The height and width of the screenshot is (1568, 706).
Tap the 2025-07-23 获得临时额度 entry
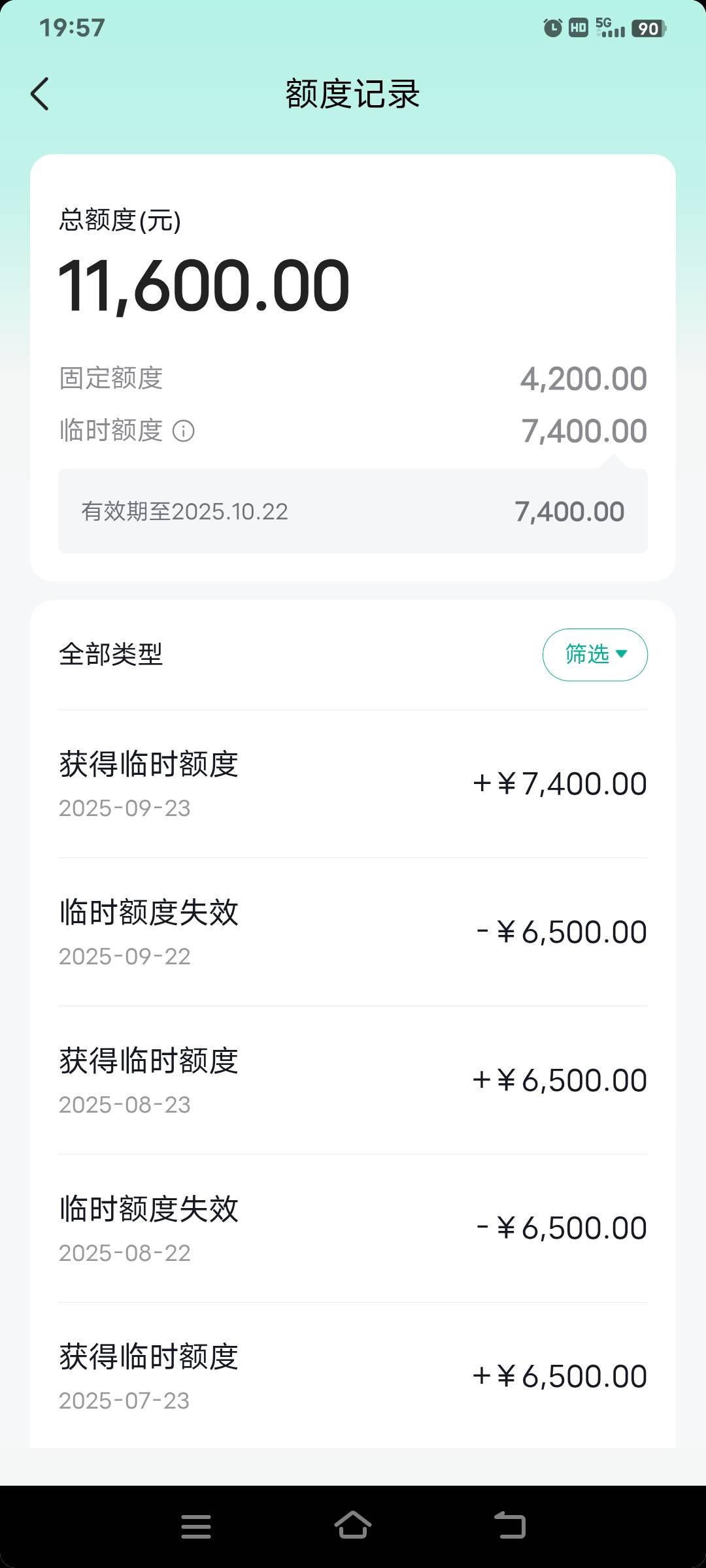pos(353,1376)
